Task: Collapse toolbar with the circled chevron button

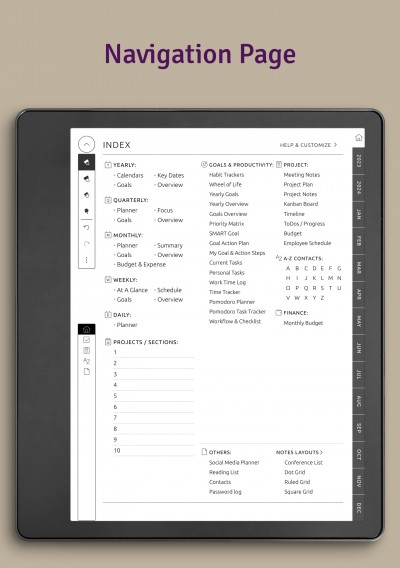Action: [x=86, y=145]
